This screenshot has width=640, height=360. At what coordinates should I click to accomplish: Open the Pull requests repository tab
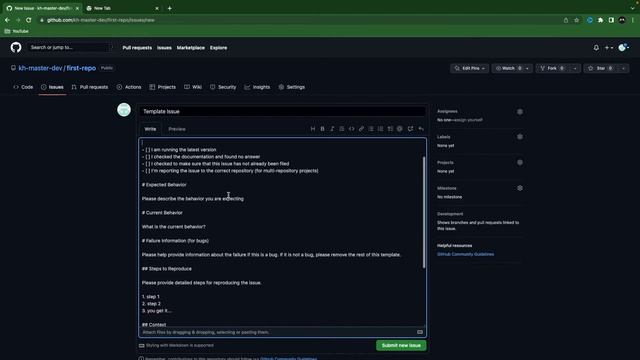point(90,87)
